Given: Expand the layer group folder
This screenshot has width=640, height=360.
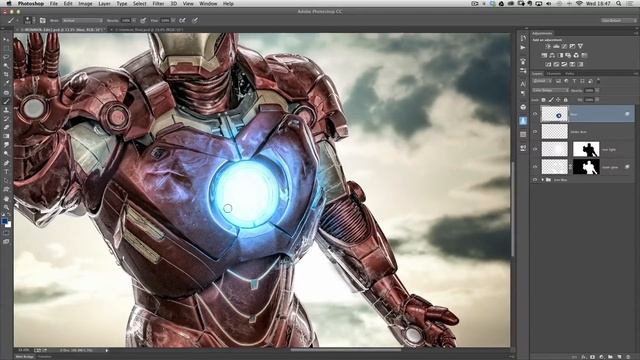Looking at the screenshot, I should [543, 180].
